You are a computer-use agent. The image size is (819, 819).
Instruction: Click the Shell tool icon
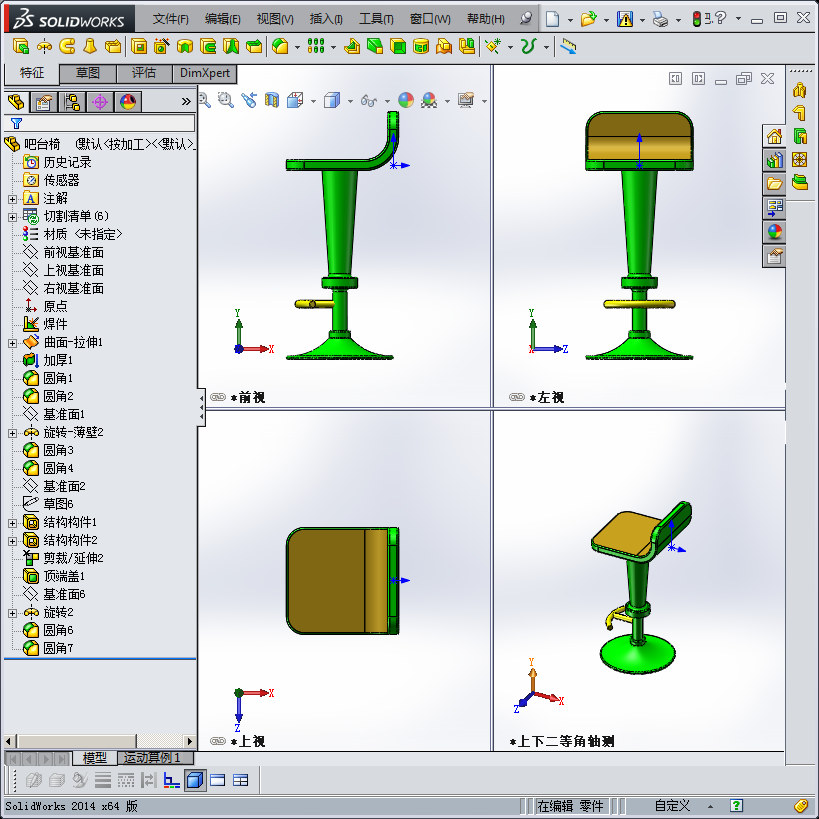coord(398,47)
